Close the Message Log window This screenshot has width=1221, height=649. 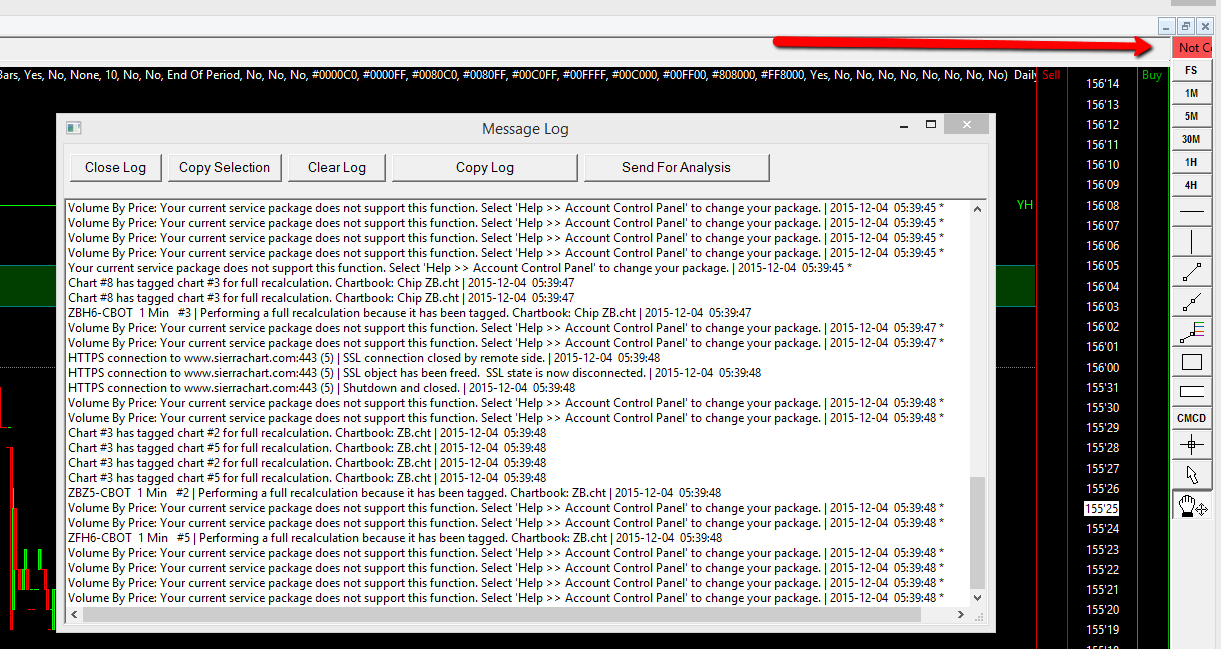(967, 125)
